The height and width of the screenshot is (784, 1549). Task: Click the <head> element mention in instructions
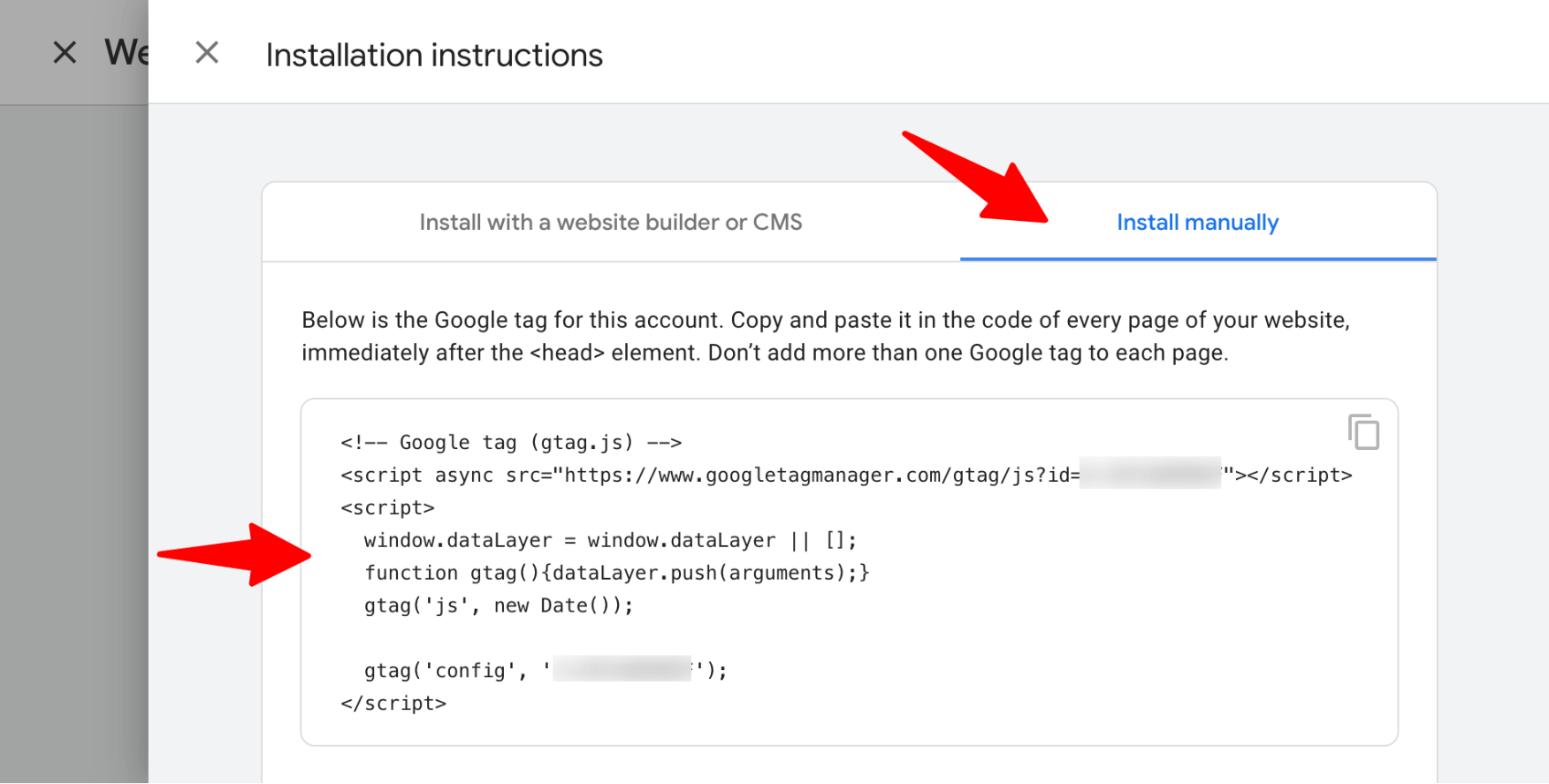567,353
